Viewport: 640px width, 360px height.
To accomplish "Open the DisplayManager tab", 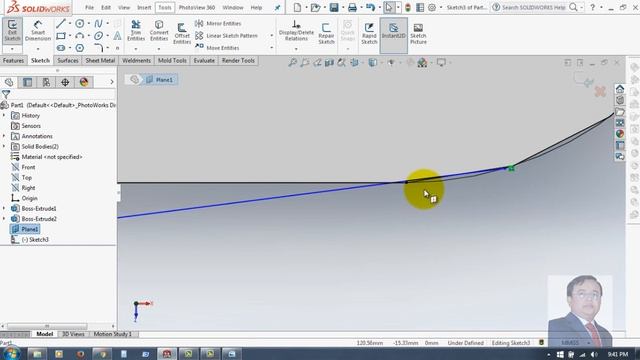I will (84, 82).
